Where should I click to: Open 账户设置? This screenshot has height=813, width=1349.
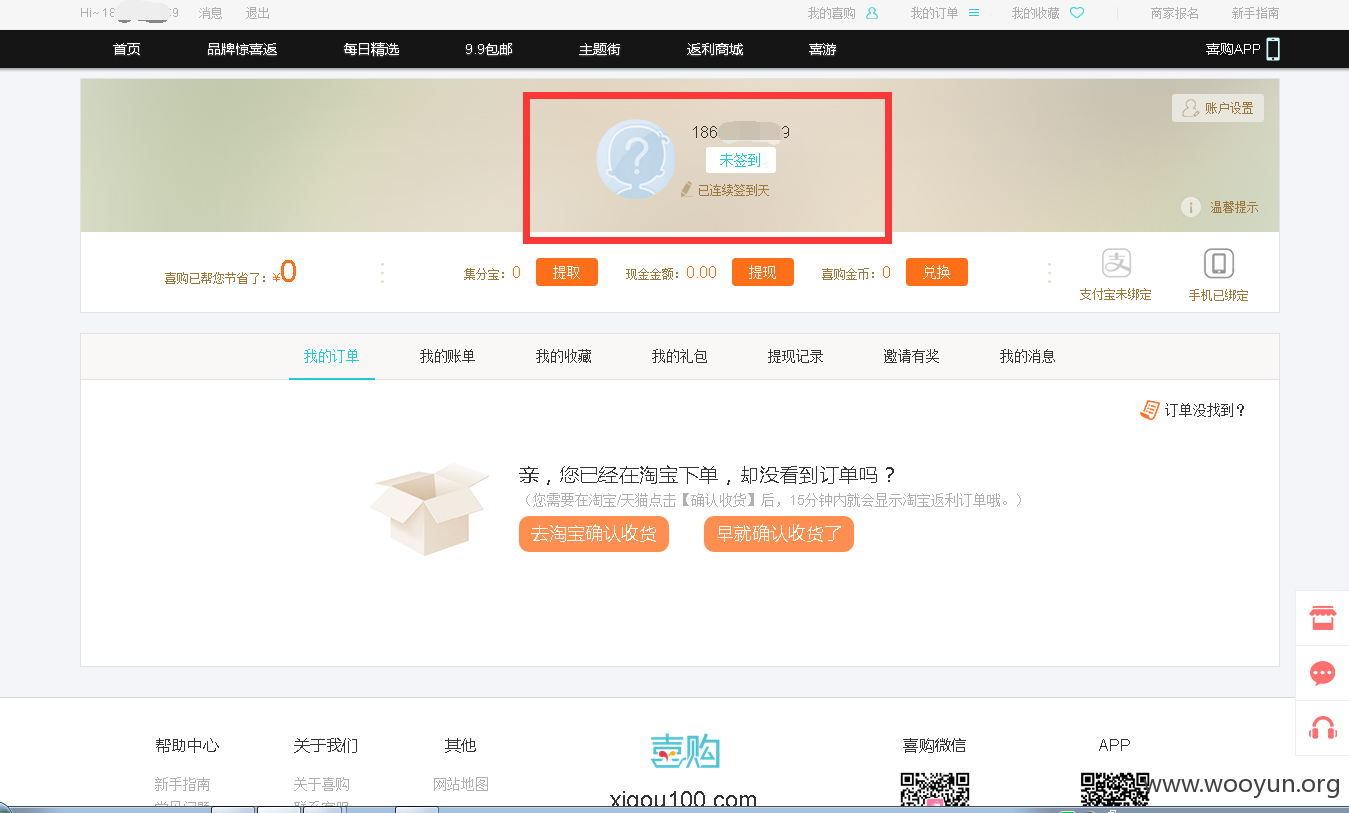pos(1218,108)
